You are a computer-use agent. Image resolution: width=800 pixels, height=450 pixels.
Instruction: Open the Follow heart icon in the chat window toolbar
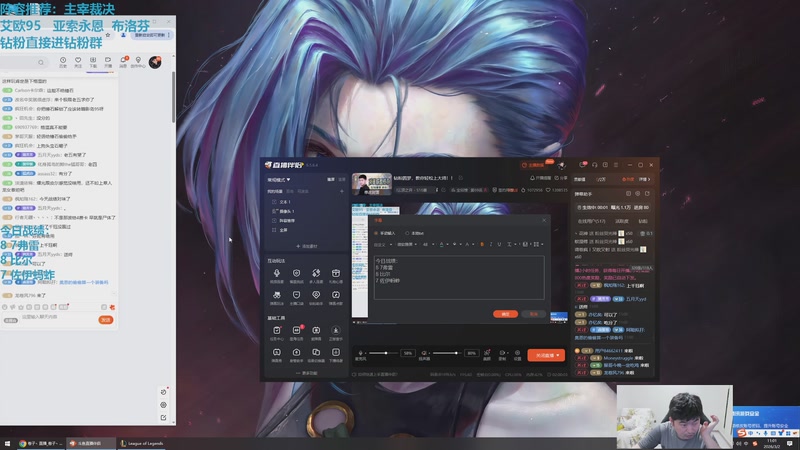tap(78, 61)
